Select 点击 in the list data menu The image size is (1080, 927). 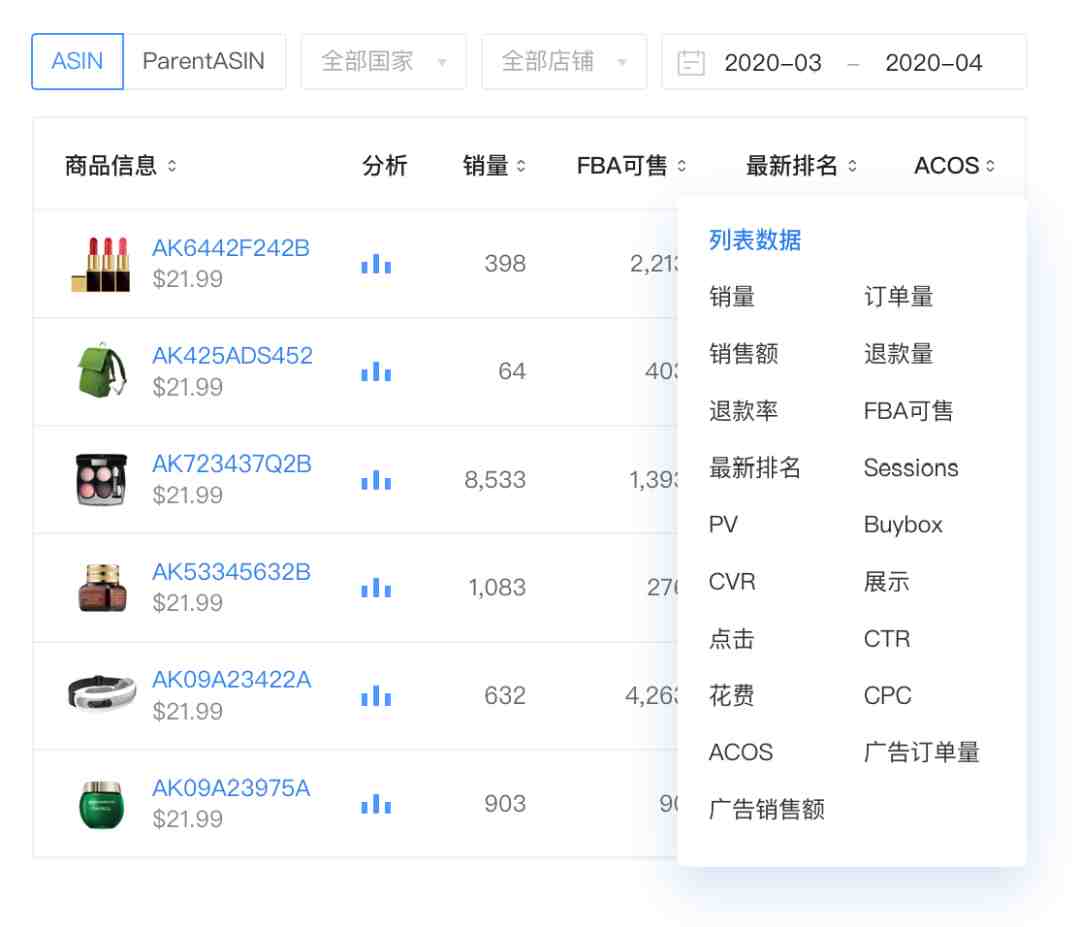[731, 639]
